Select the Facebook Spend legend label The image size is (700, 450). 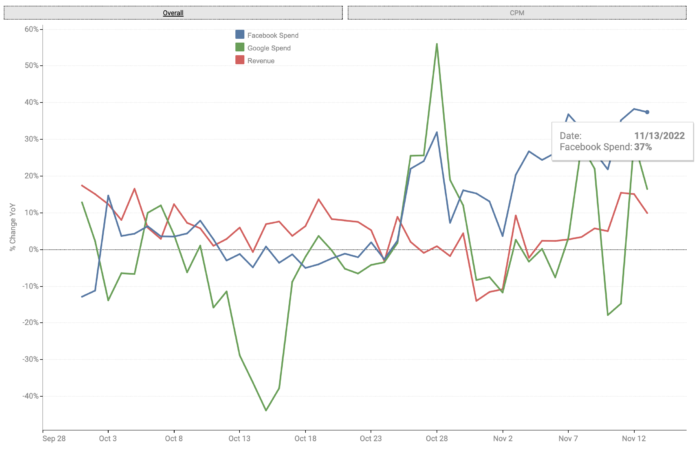[273, 35]
